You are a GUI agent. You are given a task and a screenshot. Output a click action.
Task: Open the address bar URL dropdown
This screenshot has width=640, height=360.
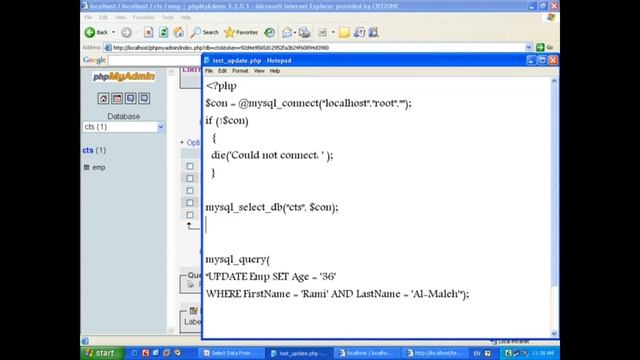[x=529, y=47]
